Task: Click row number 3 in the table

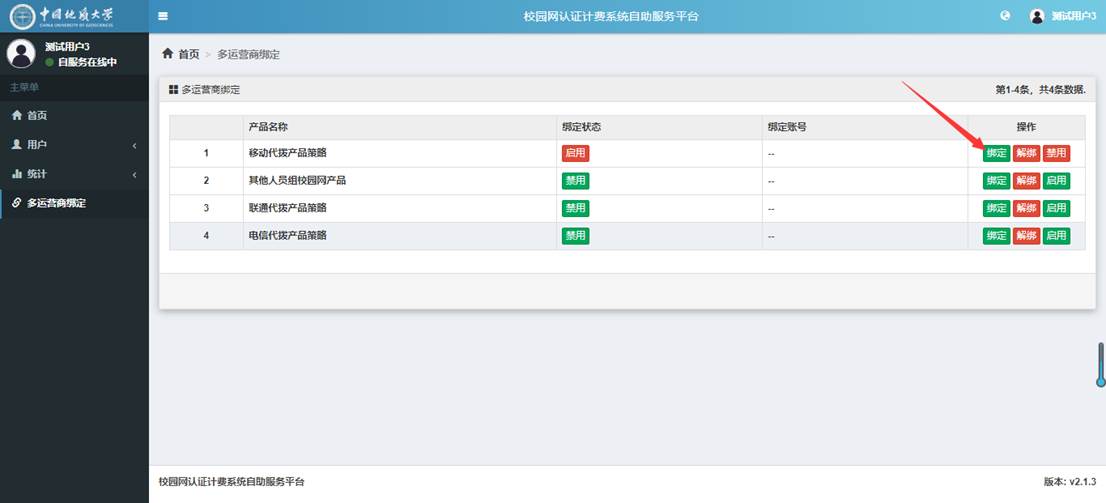Action: (206, 208)
